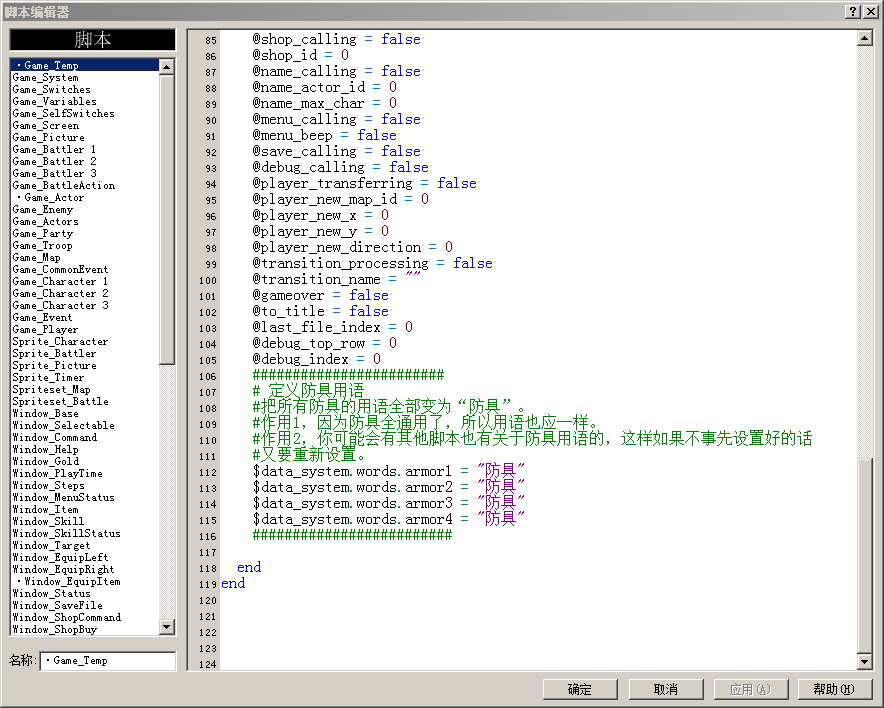The width and height of the screenshot is (884, 708).
Task: Click the 取消 button
Action: [x=666, y=689]
